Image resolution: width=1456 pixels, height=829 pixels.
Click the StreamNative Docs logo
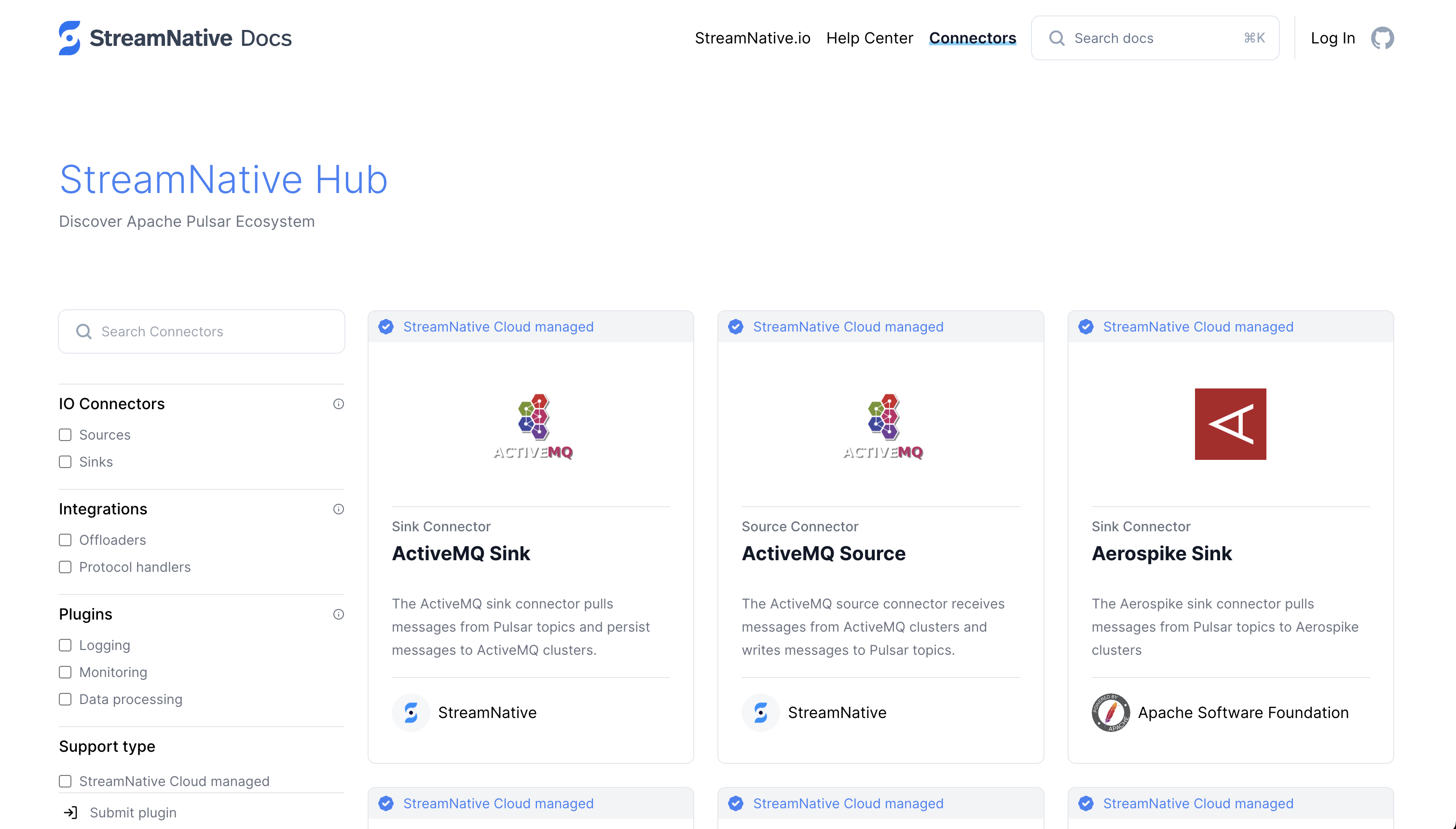(174, 38)
